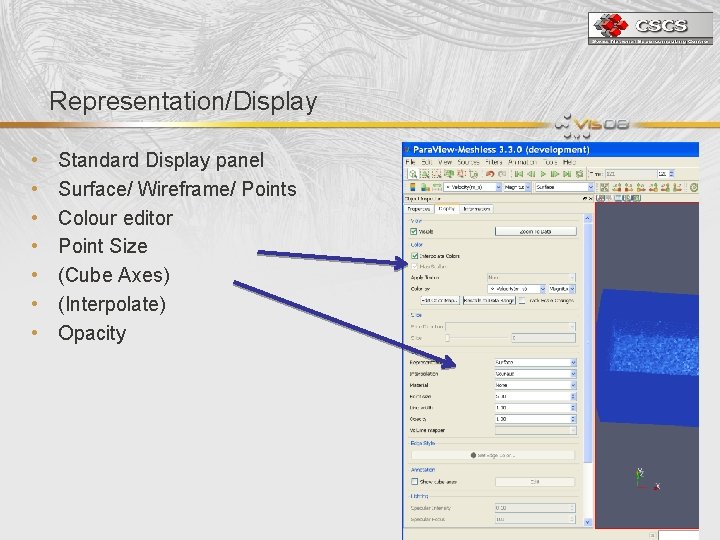Toggle the Visible checkbox
Image resolution: width=720 pixels, height=540 pixels.
[414, 231]
